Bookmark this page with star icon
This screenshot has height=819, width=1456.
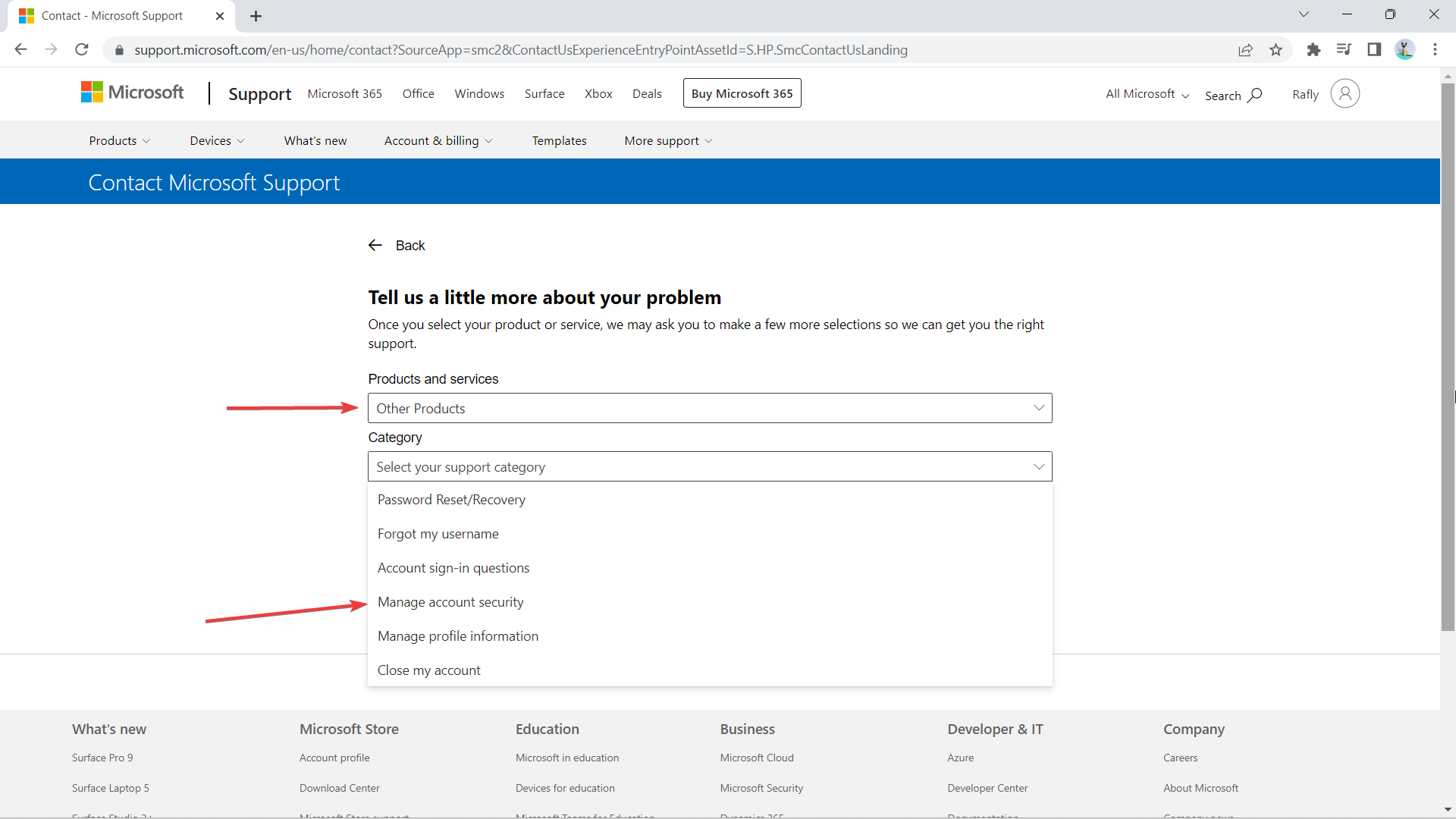coord(1276,50)
